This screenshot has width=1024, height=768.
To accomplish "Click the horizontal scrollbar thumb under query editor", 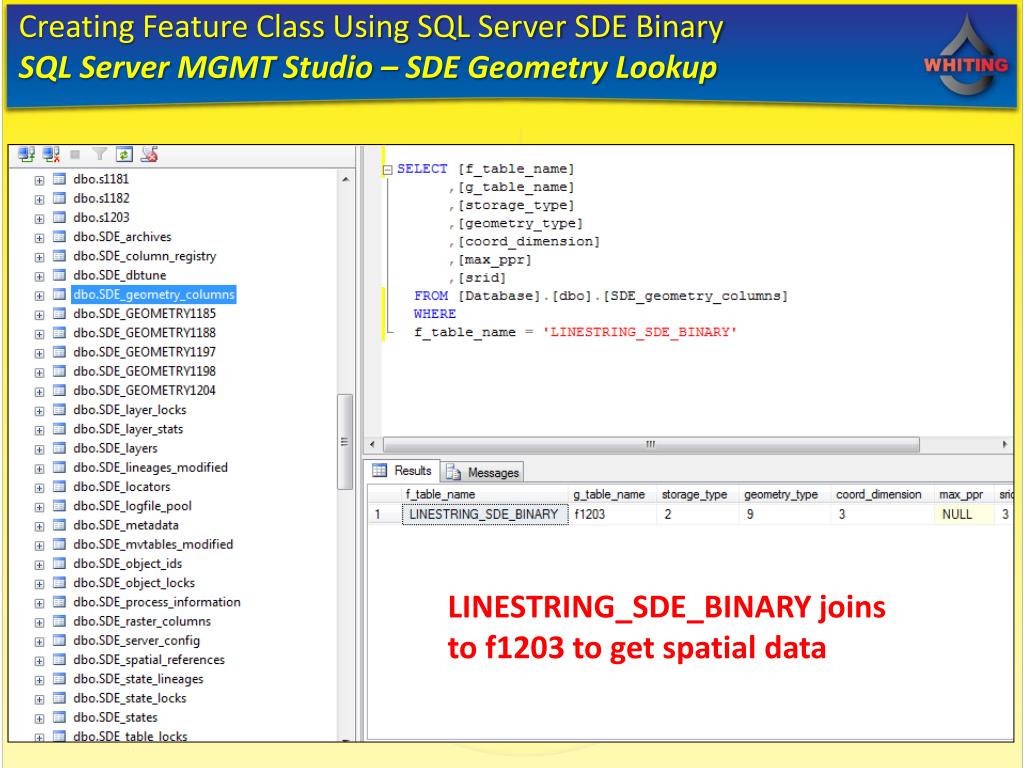I will tap(651, 445).
